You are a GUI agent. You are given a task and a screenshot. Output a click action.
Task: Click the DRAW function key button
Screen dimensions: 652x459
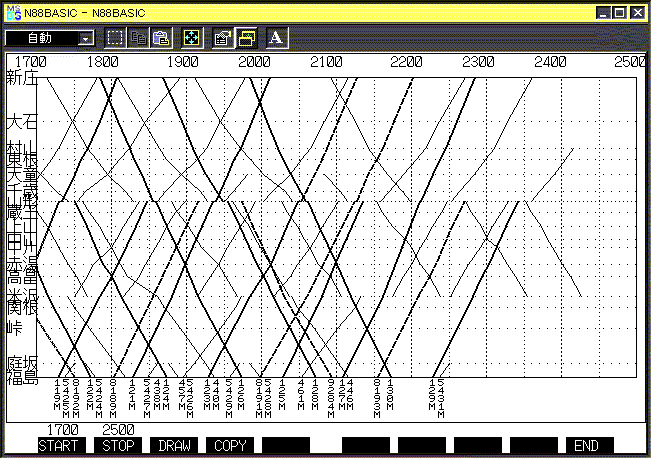[175, 445]
